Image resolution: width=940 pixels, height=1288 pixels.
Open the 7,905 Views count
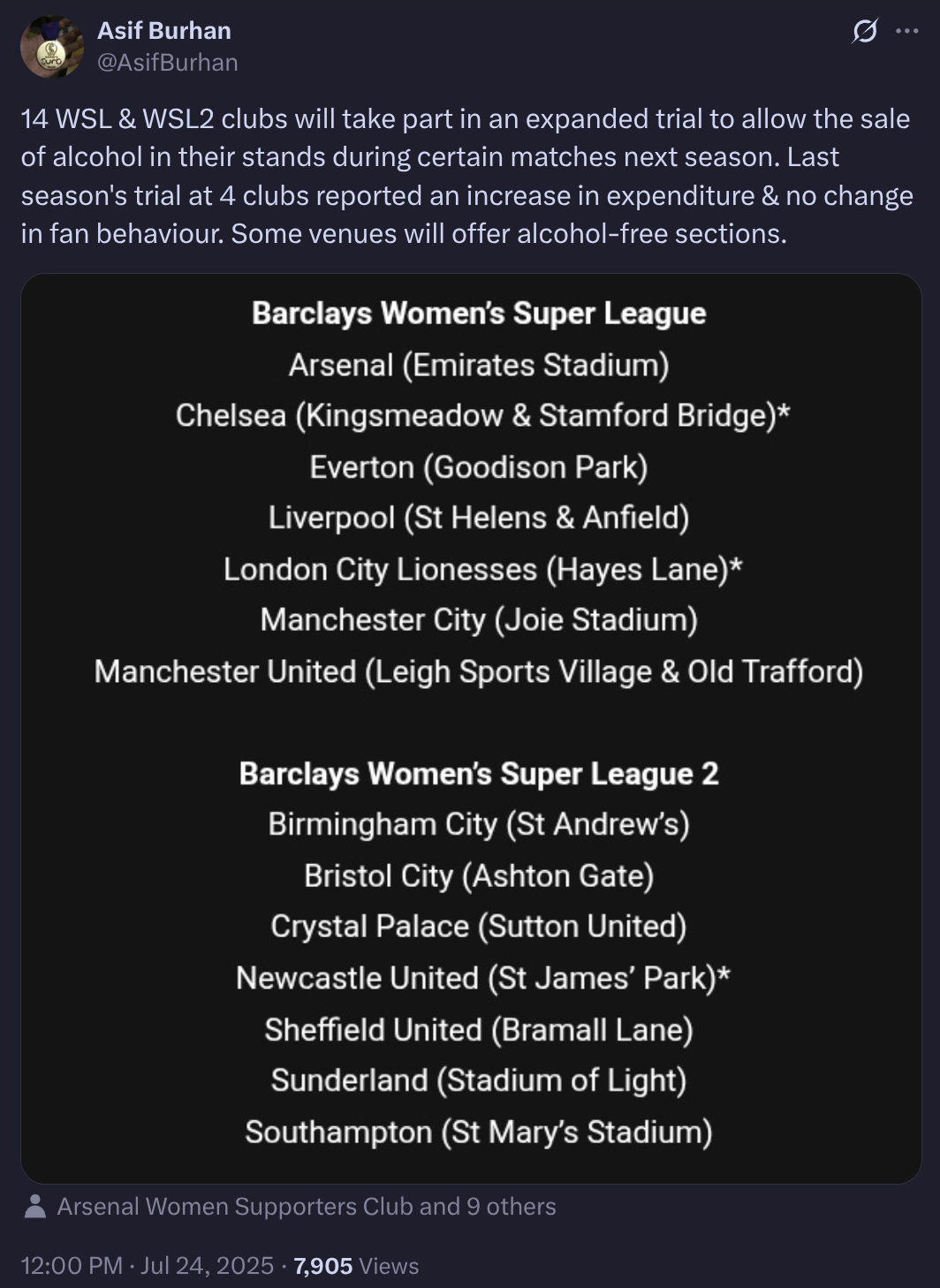coord(356,1265)
